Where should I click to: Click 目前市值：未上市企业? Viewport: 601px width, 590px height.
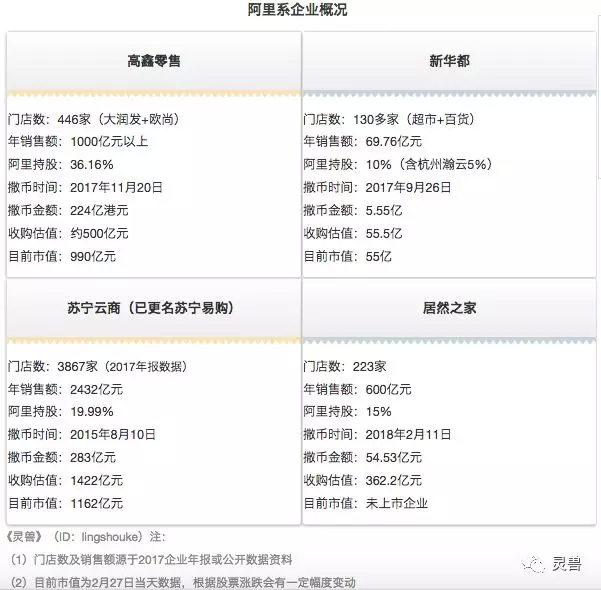tap(366, 504)
